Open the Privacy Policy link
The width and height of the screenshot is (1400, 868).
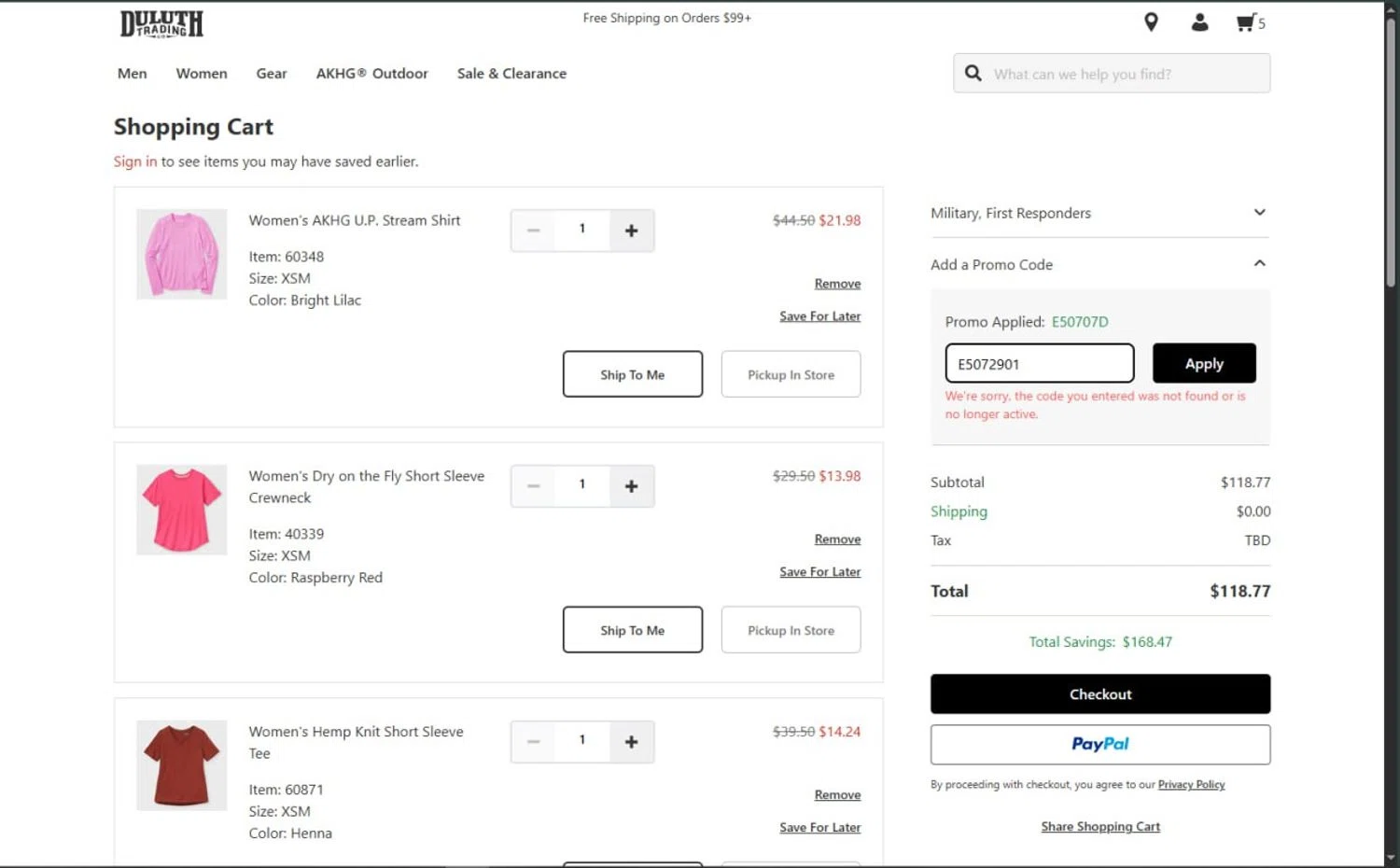tap(1191, 785)
